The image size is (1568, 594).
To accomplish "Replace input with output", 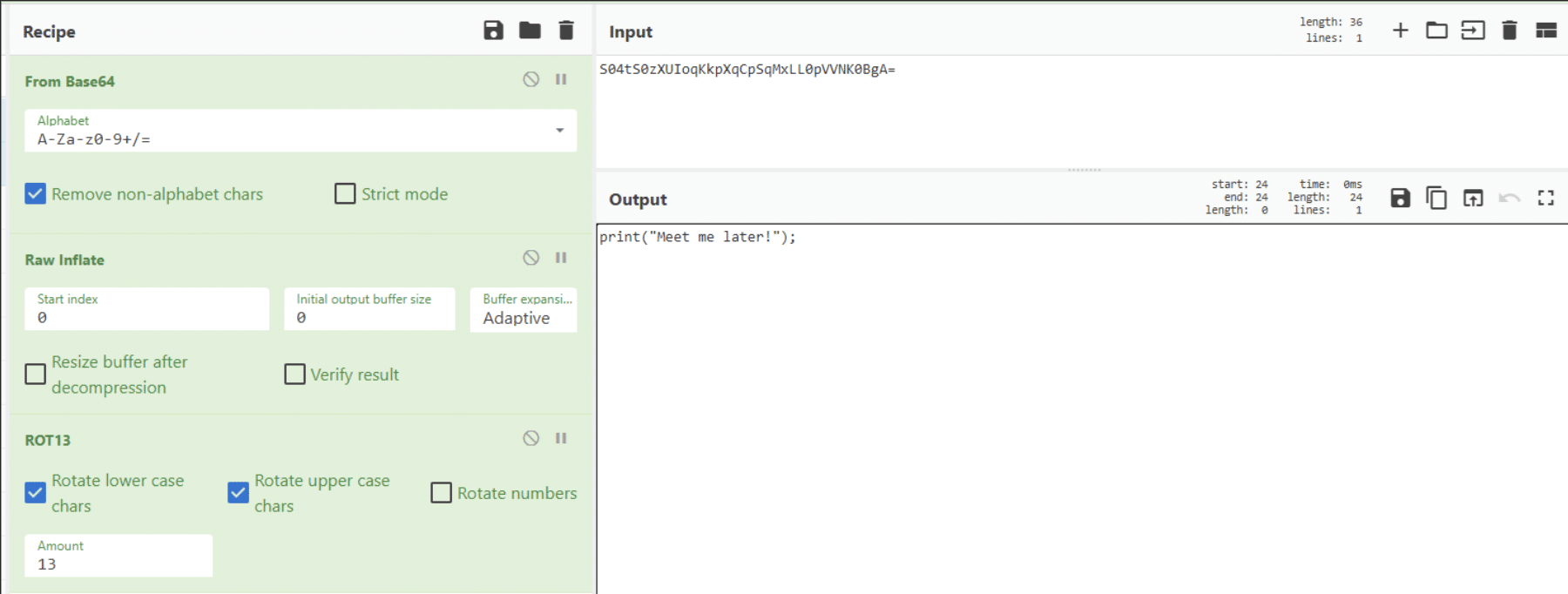I will [x=1473, y=199].
